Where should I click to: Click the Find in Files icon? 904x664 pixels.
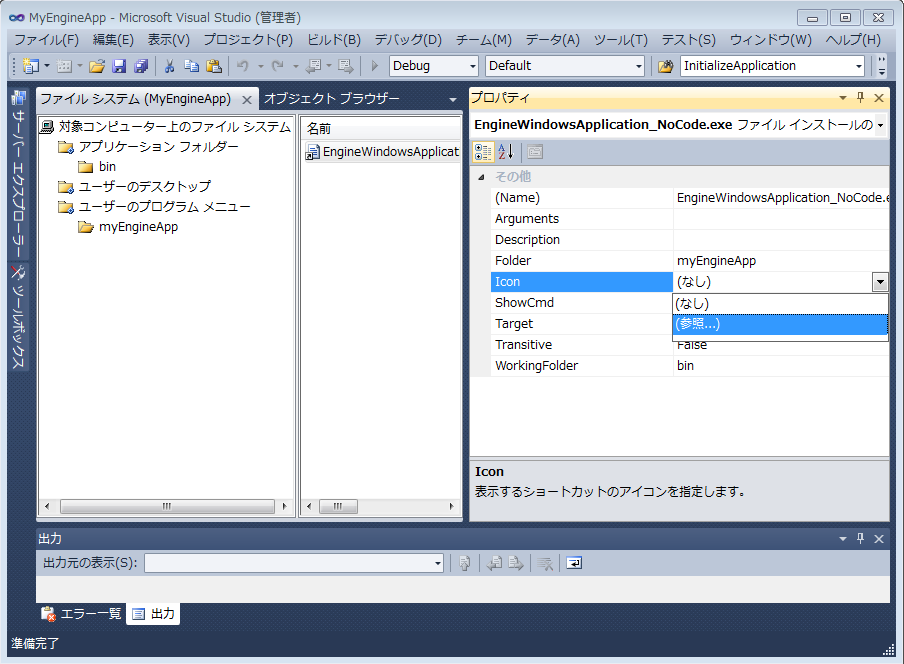coord(665,66)
